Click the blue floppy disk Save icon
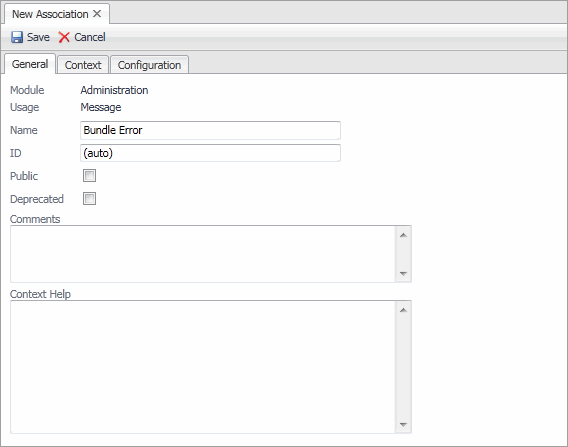The image size is (568, 447). point(17,37)
